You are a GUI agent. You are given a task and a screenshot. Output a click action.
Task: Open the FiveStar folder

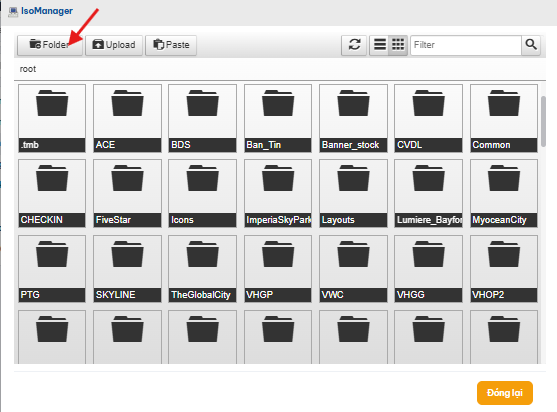click(127, 193)
